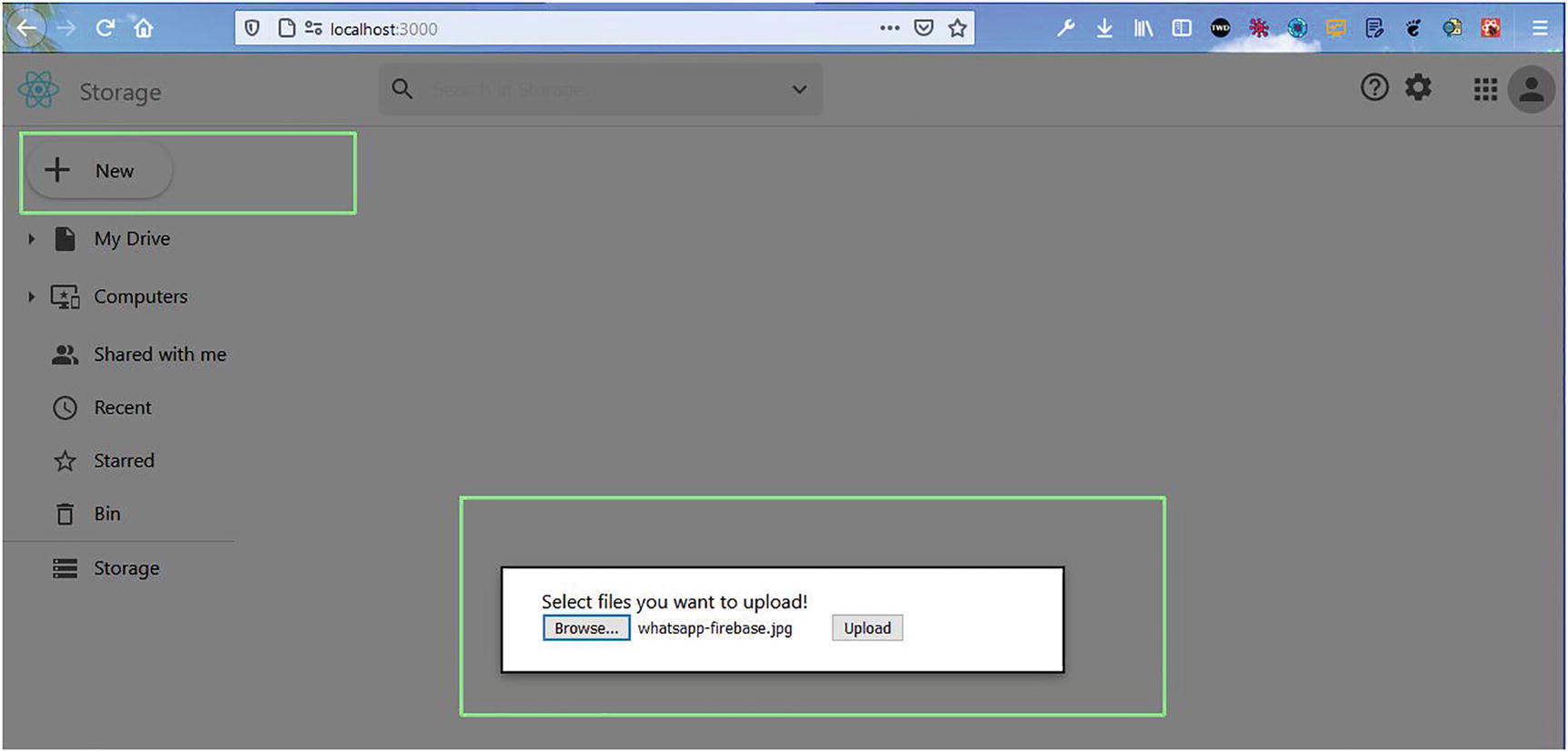Open settings via the gear icon
Image resolution: width=1568 pixels, height=752 pixels.
(x=1418, y=88)
